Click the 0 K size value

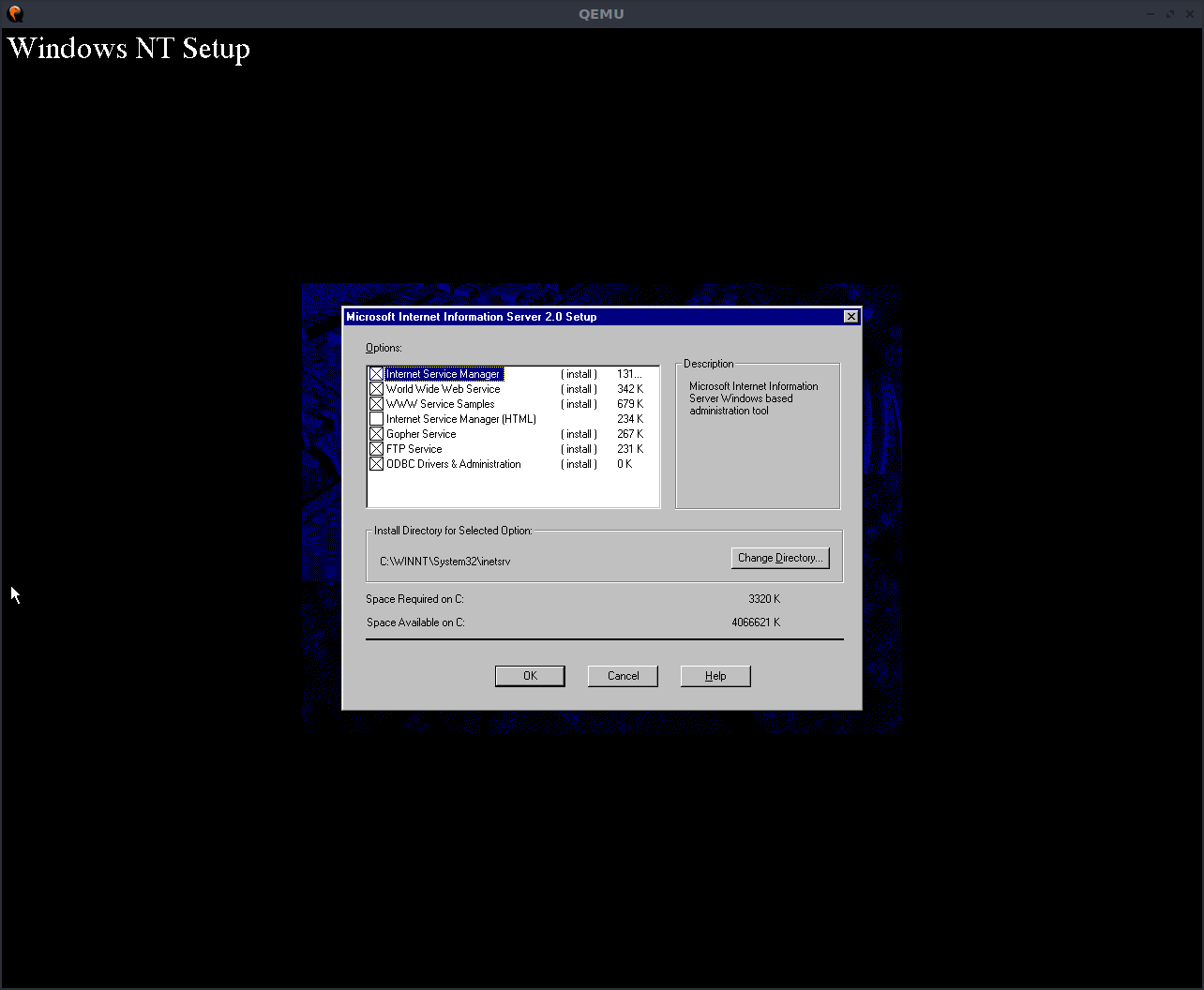pos(625,464)
